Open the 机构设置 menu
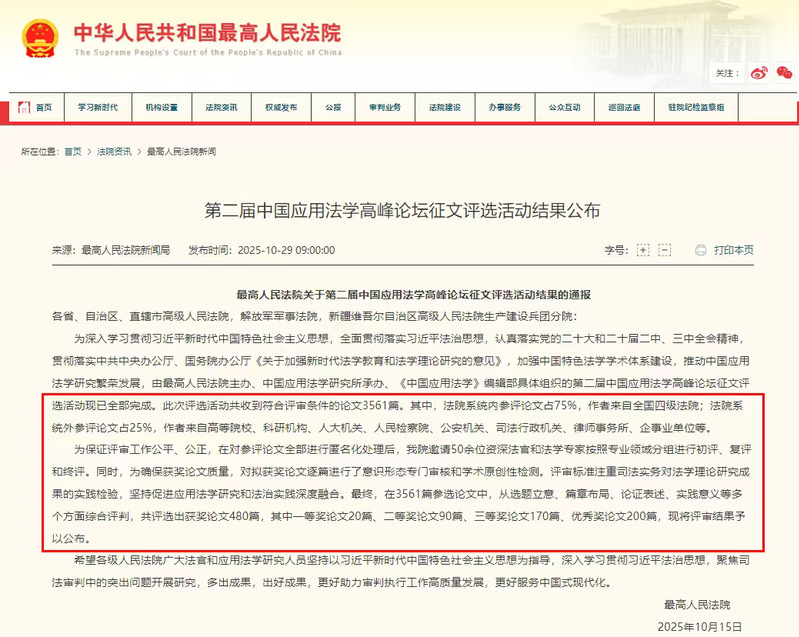Image resolution: width=799 pixels, height=637 pixels. pos(161,107)
